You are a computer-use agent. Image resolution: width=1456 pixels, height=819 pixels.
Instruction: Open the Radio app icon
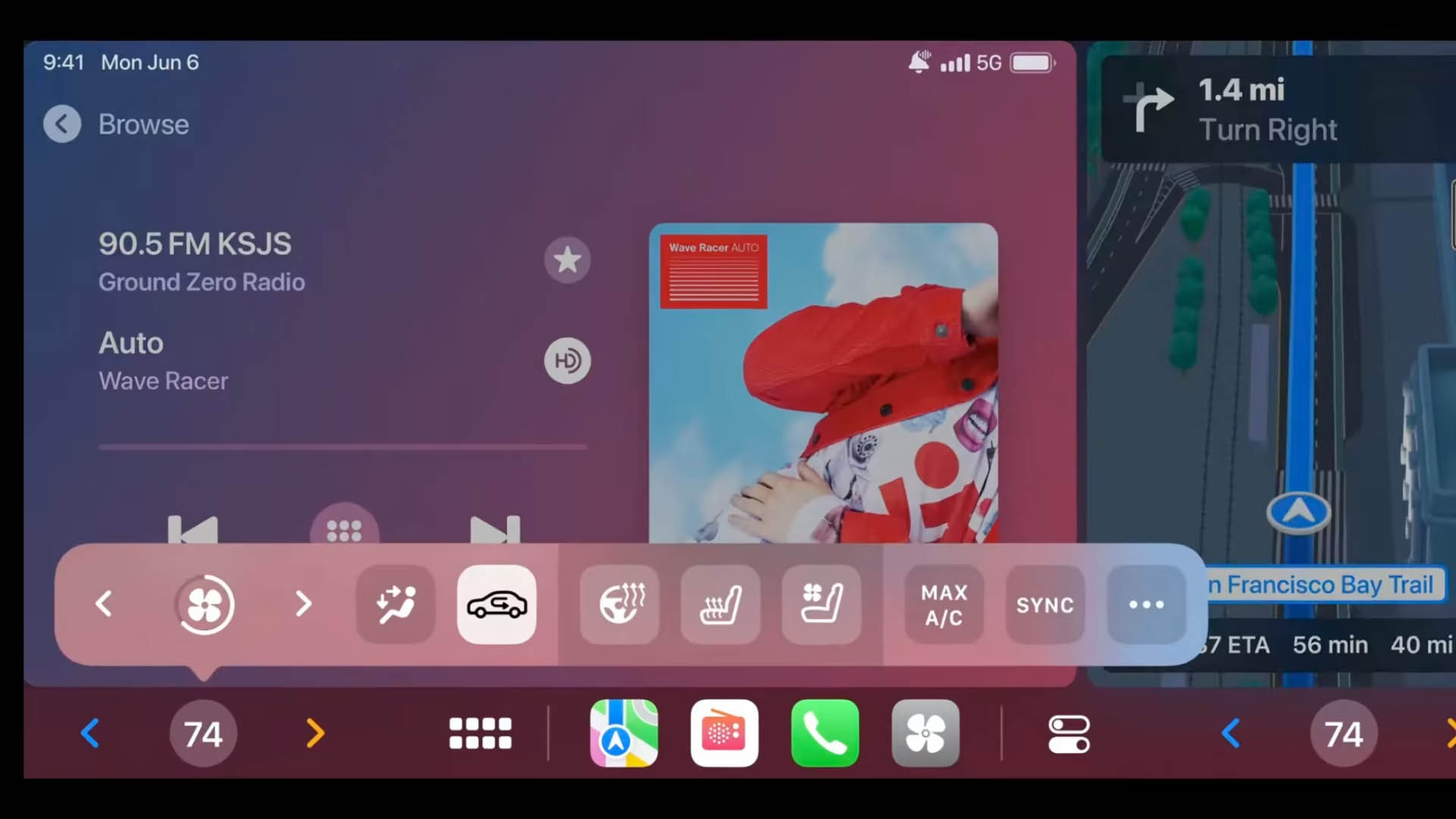point(724,733)
